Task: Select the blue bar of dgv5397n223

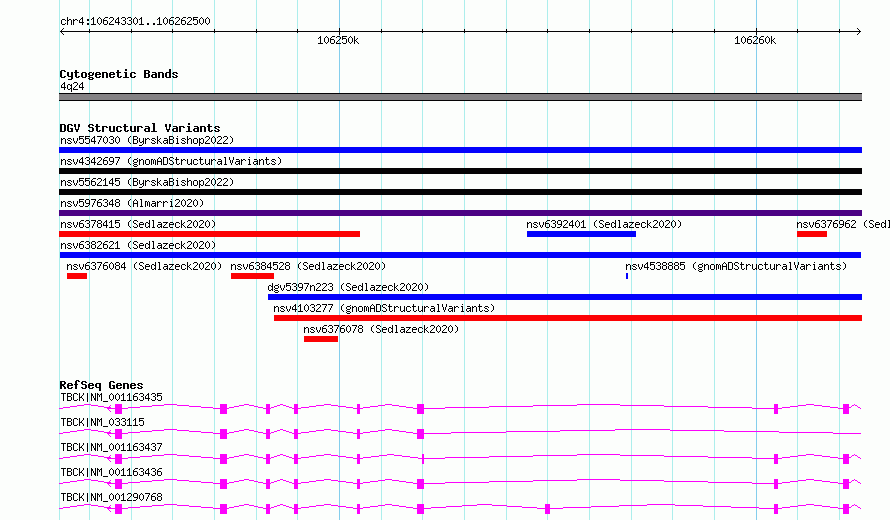Action: click(x=565, y=297)
